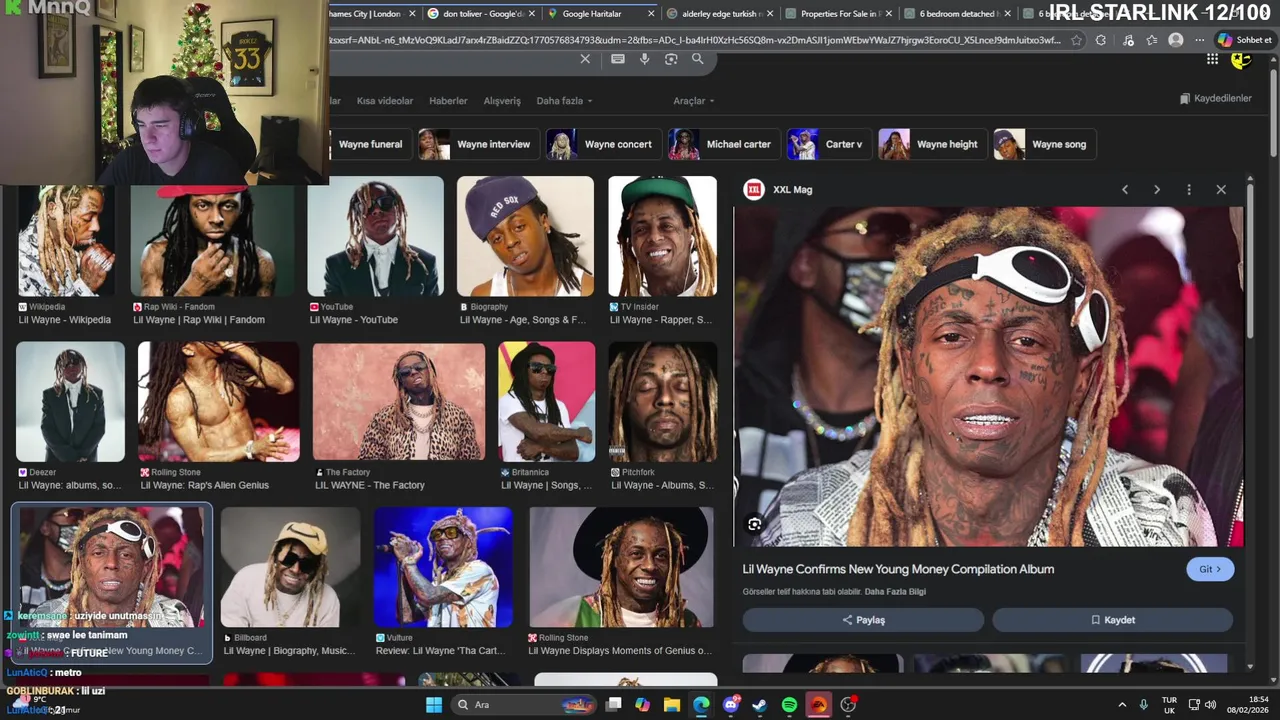Click the Git visit button
1280x720 pixels.
(1210, 569)
